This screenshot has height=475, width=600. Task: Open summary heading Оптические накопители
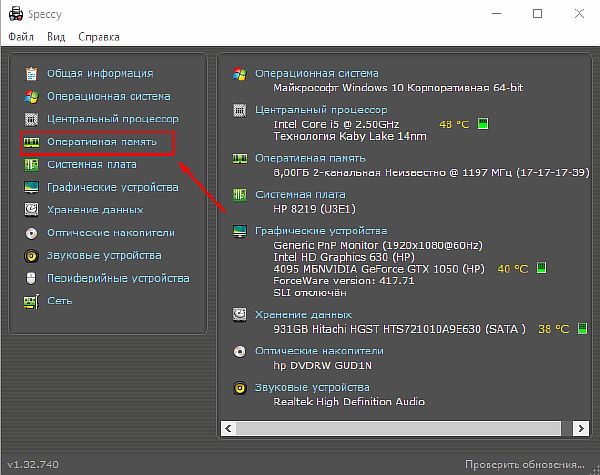click(320, 351)
